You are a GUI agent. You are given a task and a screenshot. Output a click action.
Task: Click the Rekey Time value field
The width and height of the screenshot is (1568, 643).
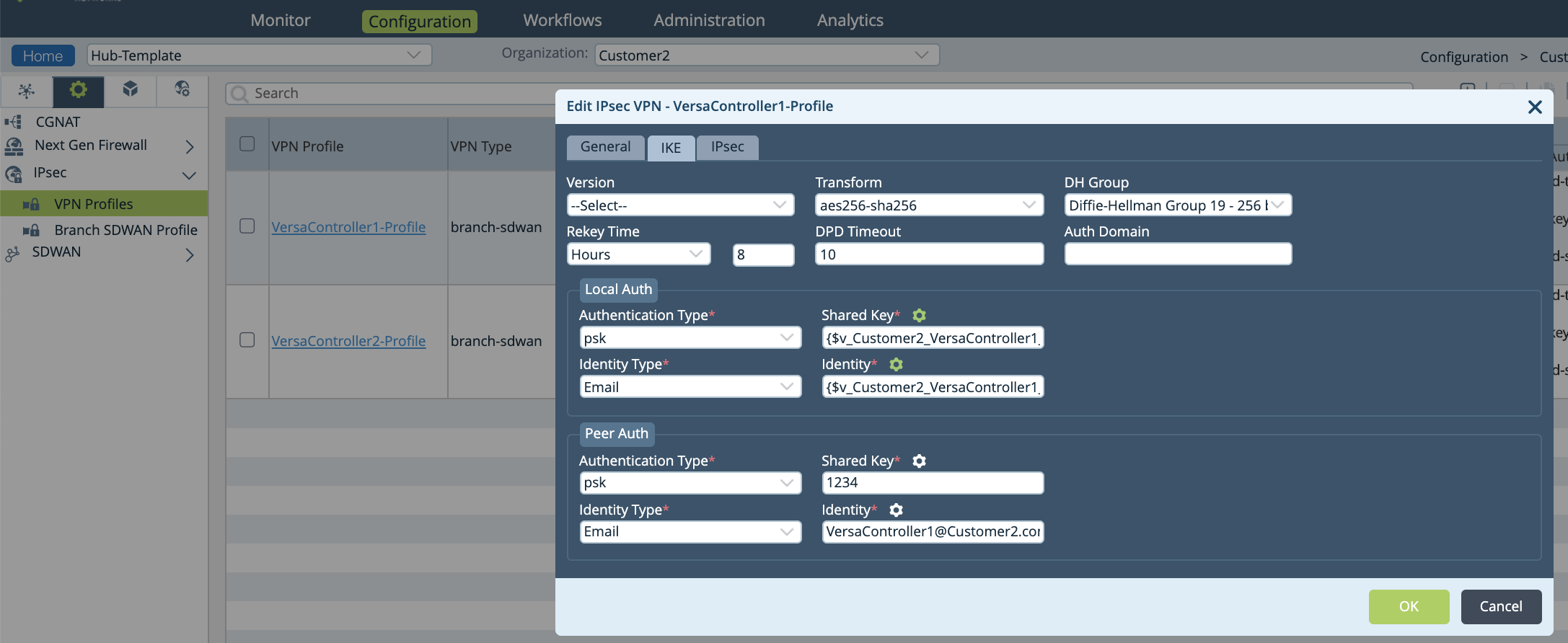[763, 254]
